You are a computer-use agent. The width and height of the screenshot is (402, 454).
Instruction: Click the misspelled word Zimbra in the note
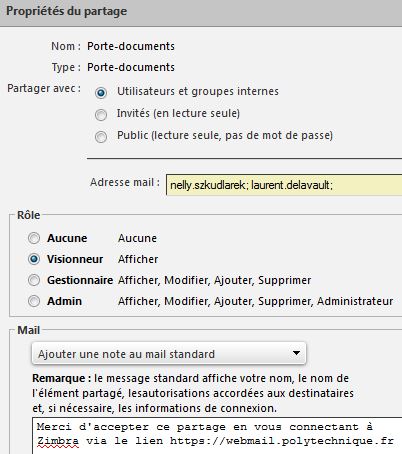(58, 441)
